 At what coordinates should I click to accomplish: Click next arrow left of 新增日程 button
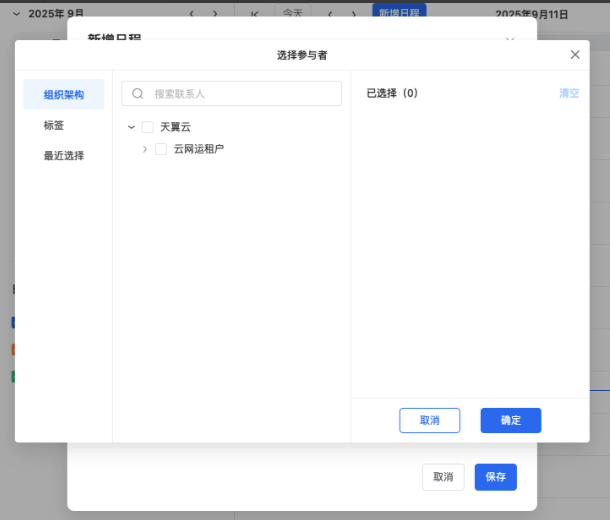tap(355, 14)
